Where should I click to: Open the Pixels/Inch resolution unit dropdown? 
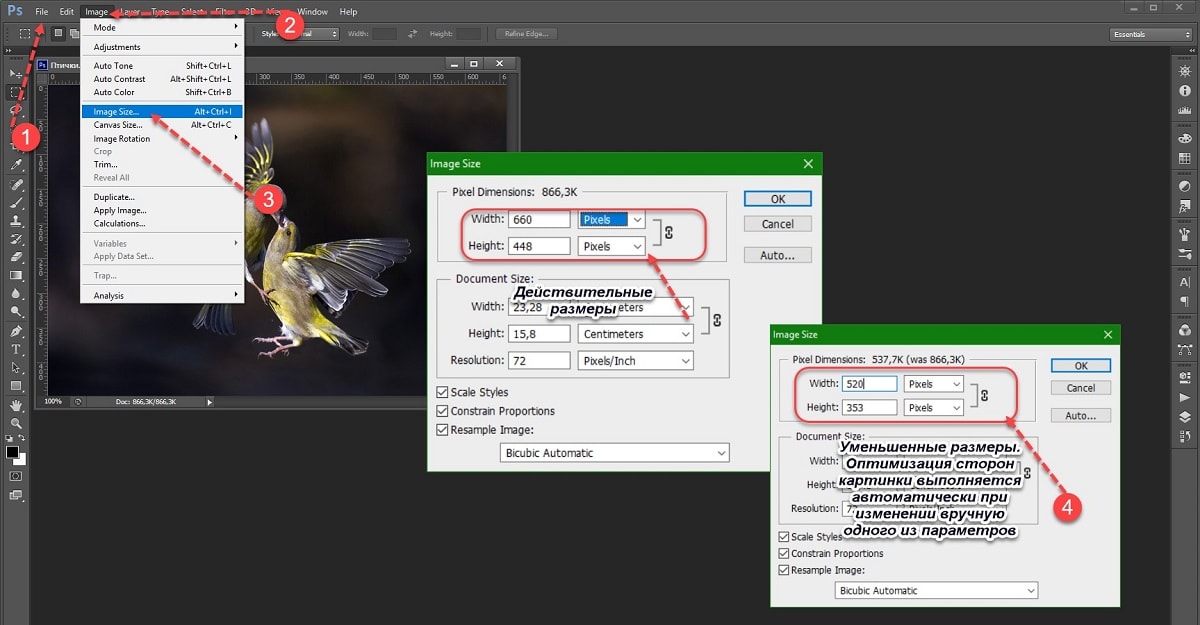(x=636, y=360)
